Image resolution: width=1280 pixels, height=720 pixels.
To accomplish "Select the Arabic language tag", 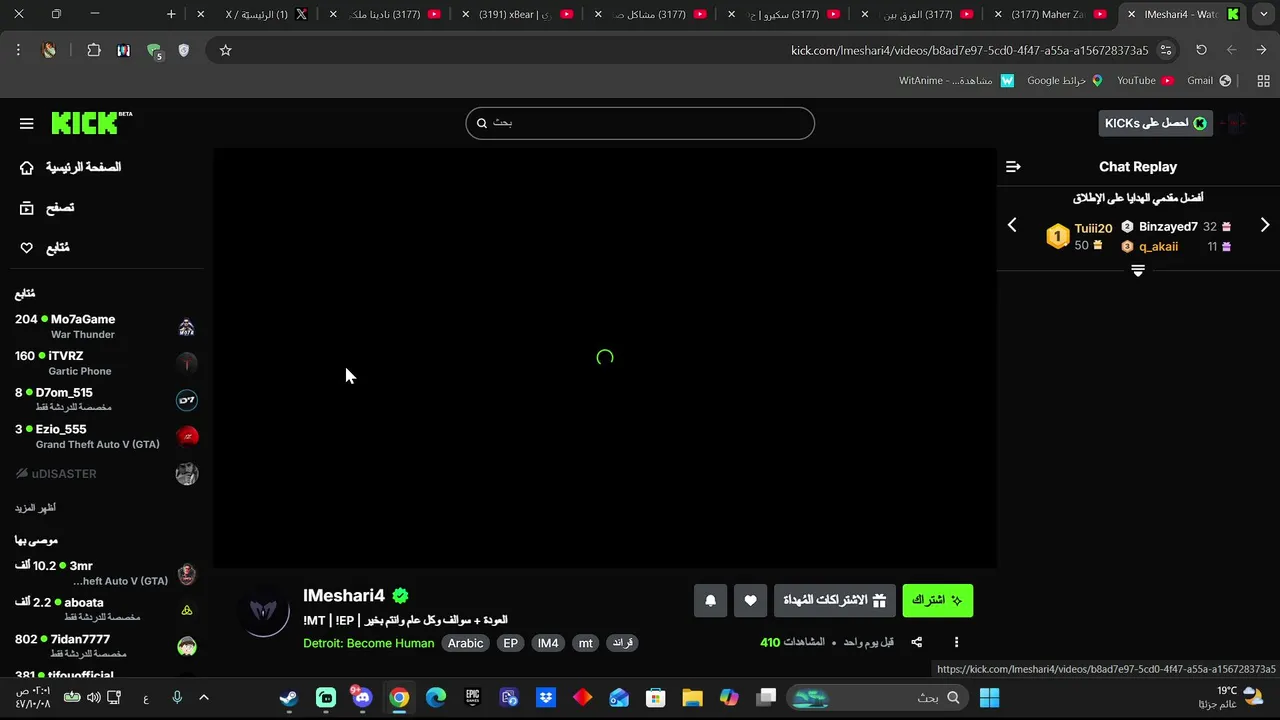I will (465, 643).
